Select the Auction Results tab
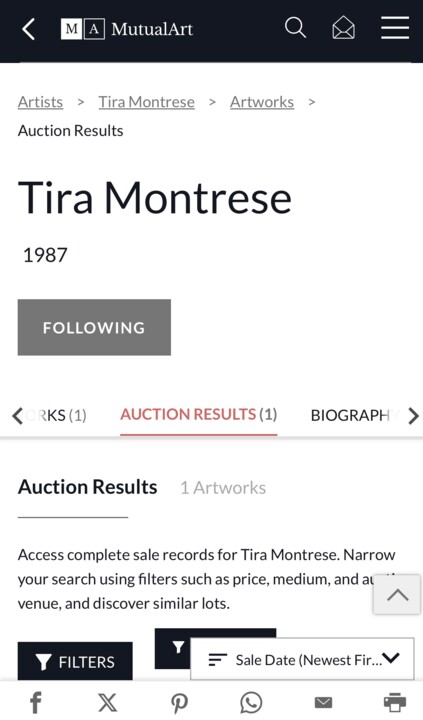 (198, 415)
